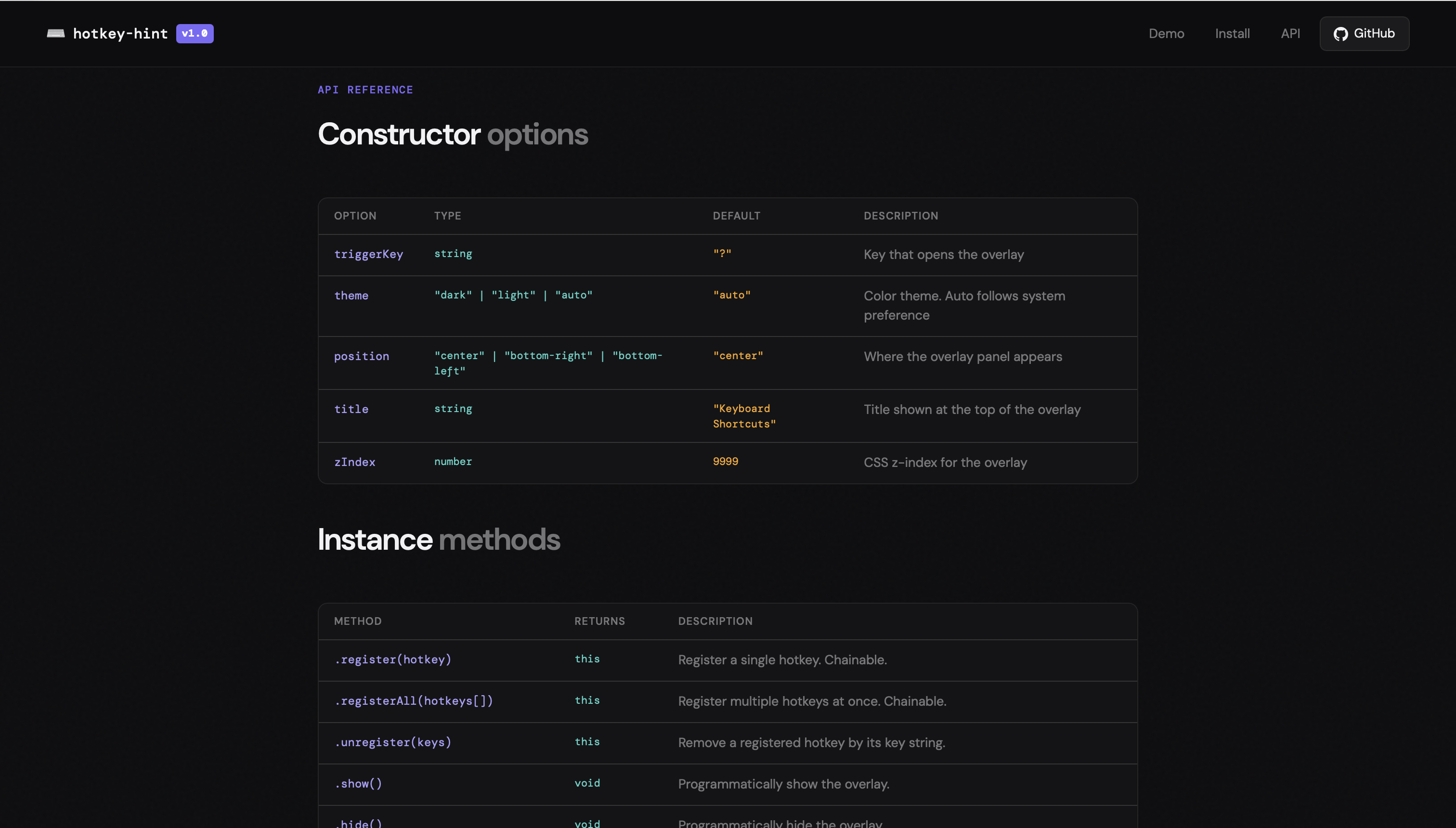Click the .unregister(keys) method name
This screenshot has height=828, width=1456.
click(x=393, y=742)
